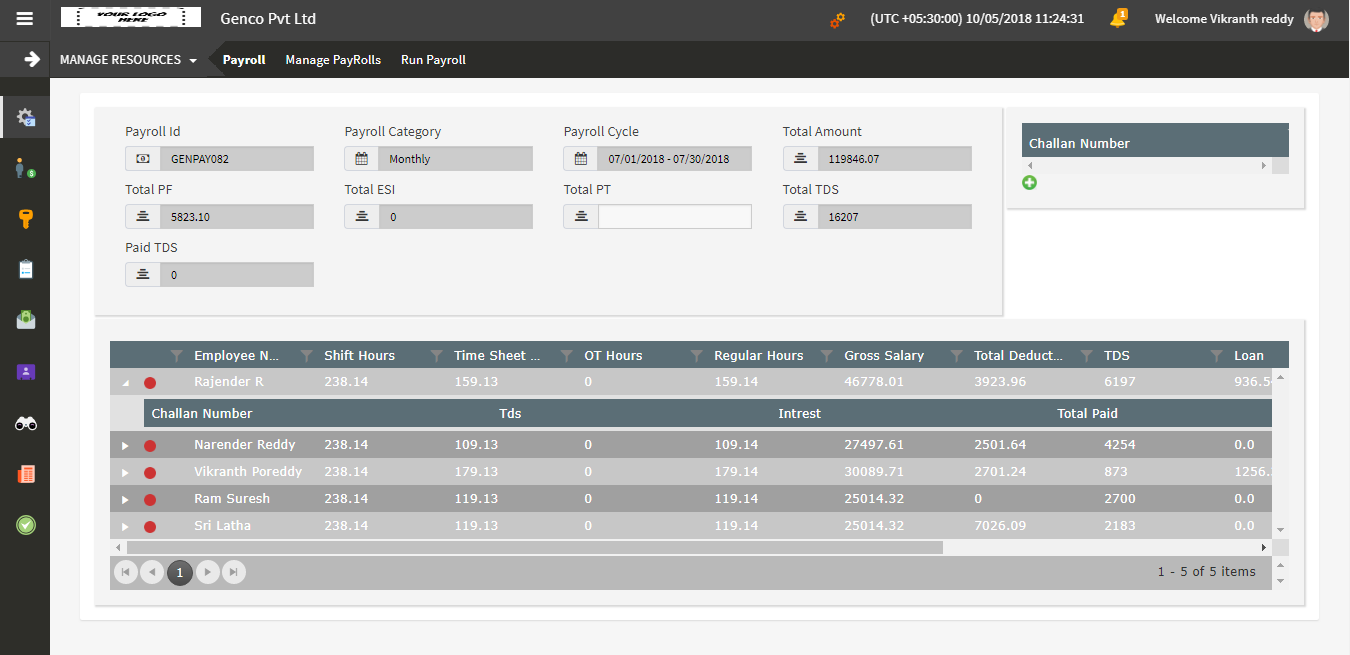
Task: Collapse the Rajender R row
Action: [125, 383]
